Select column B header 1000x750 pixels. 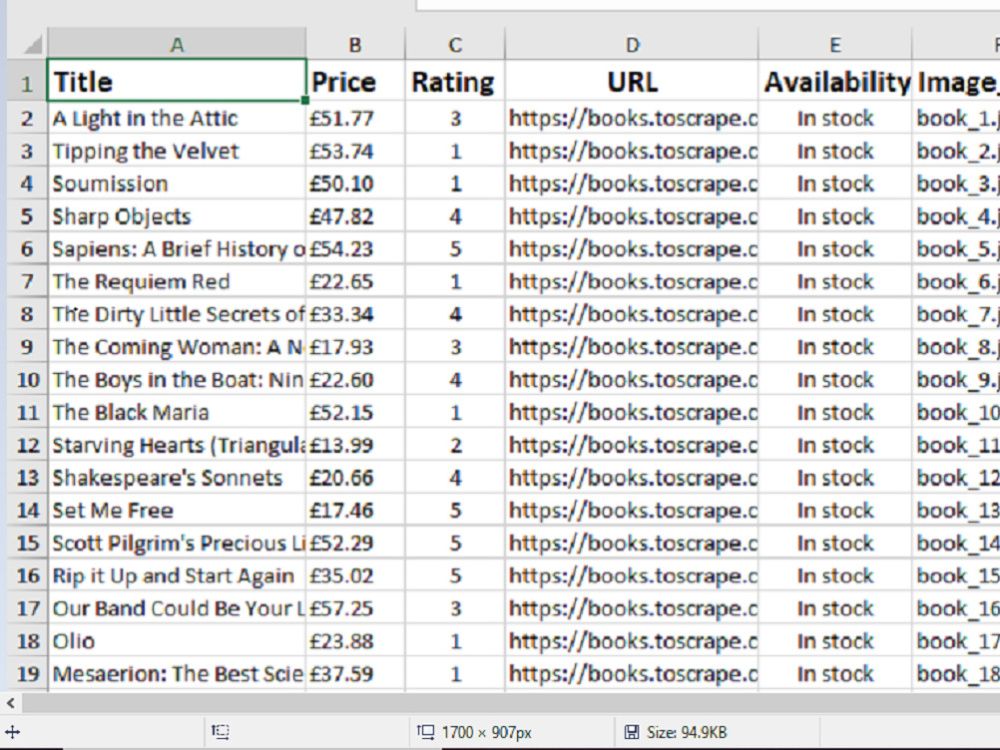tap(355, 45)
